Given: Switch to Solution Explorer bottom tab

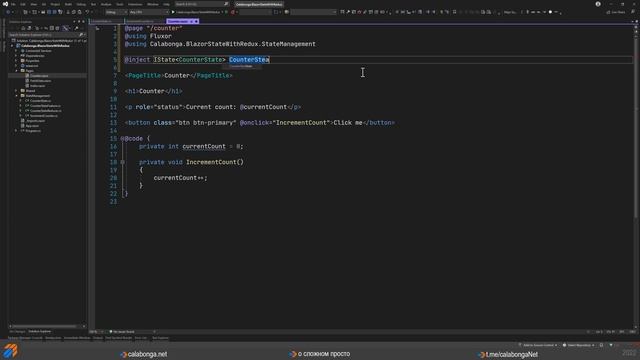Looking at the screenshot, I should coord(40,331).
